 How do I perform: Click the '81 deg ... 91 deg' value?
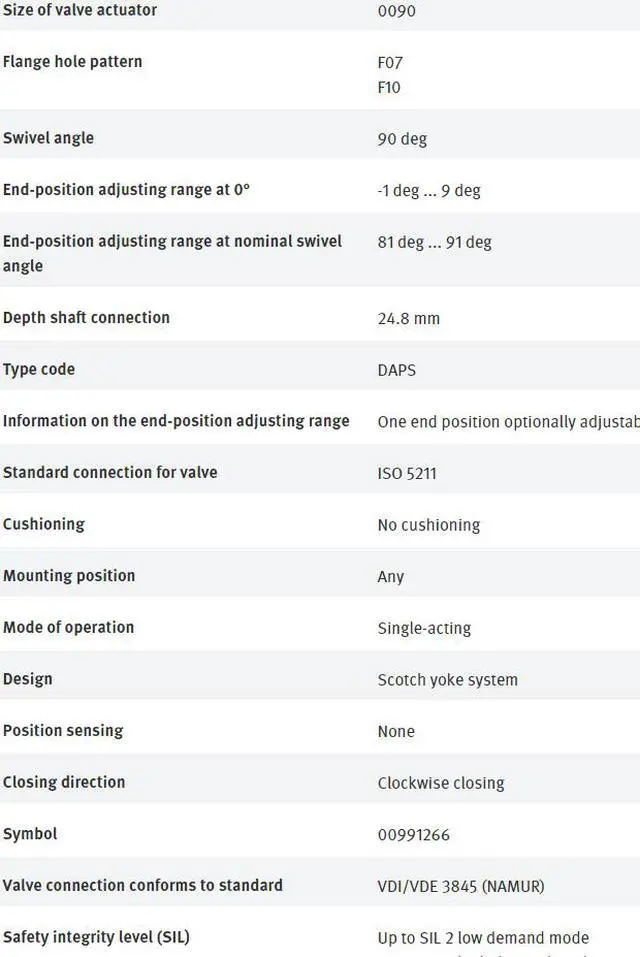coord(434,242)
